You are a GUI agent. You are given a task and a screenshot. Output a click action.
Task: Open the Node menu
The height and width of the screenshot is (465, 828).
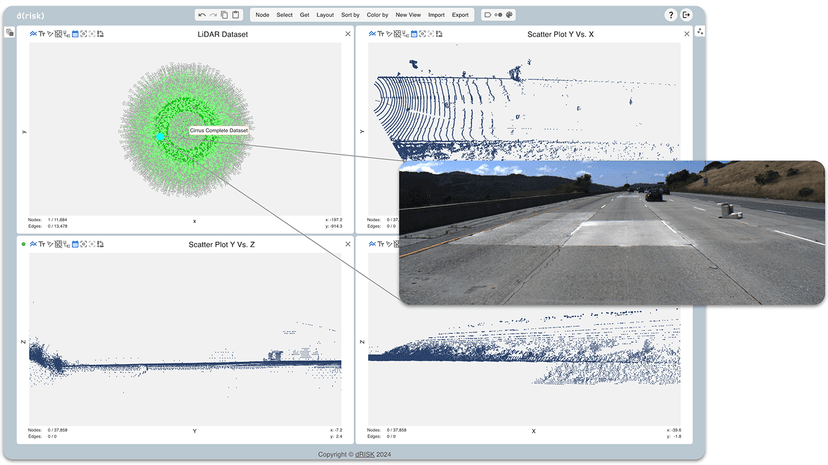262,15
